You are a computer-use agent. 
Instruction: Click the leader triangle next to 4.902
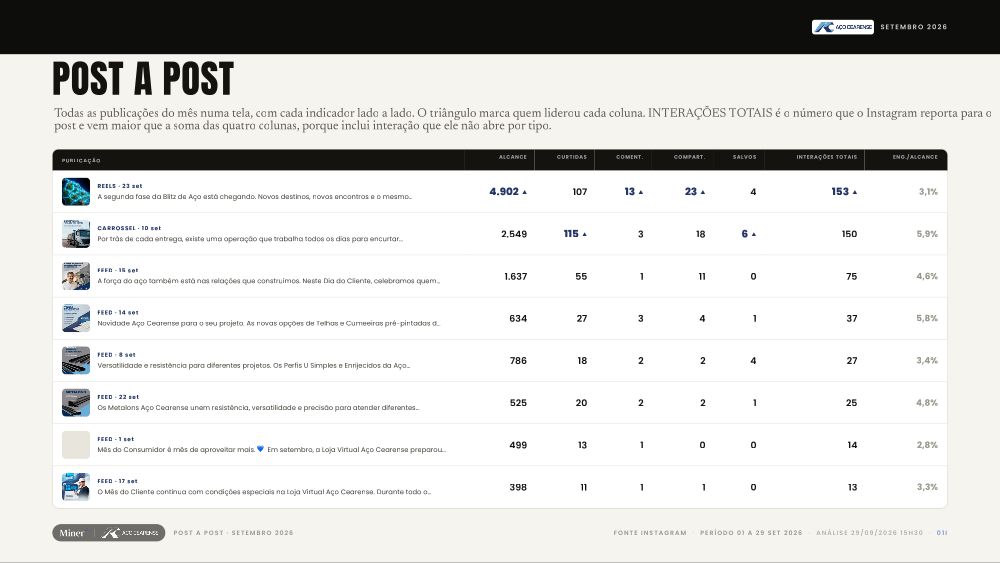point(524,192)
